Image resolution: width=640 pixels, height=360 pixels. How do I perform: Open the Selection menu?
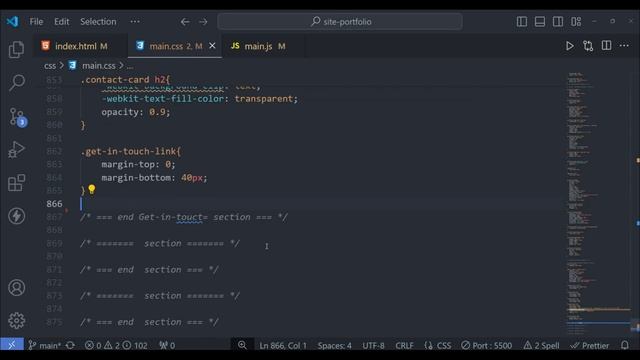(x=98, y=22)
